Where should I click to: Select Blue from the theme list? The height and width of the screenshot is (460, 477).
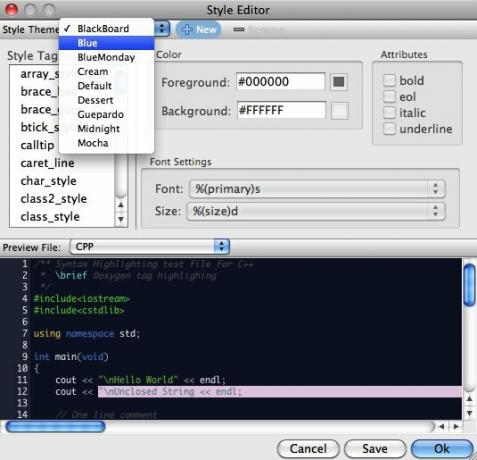(106, 43)
